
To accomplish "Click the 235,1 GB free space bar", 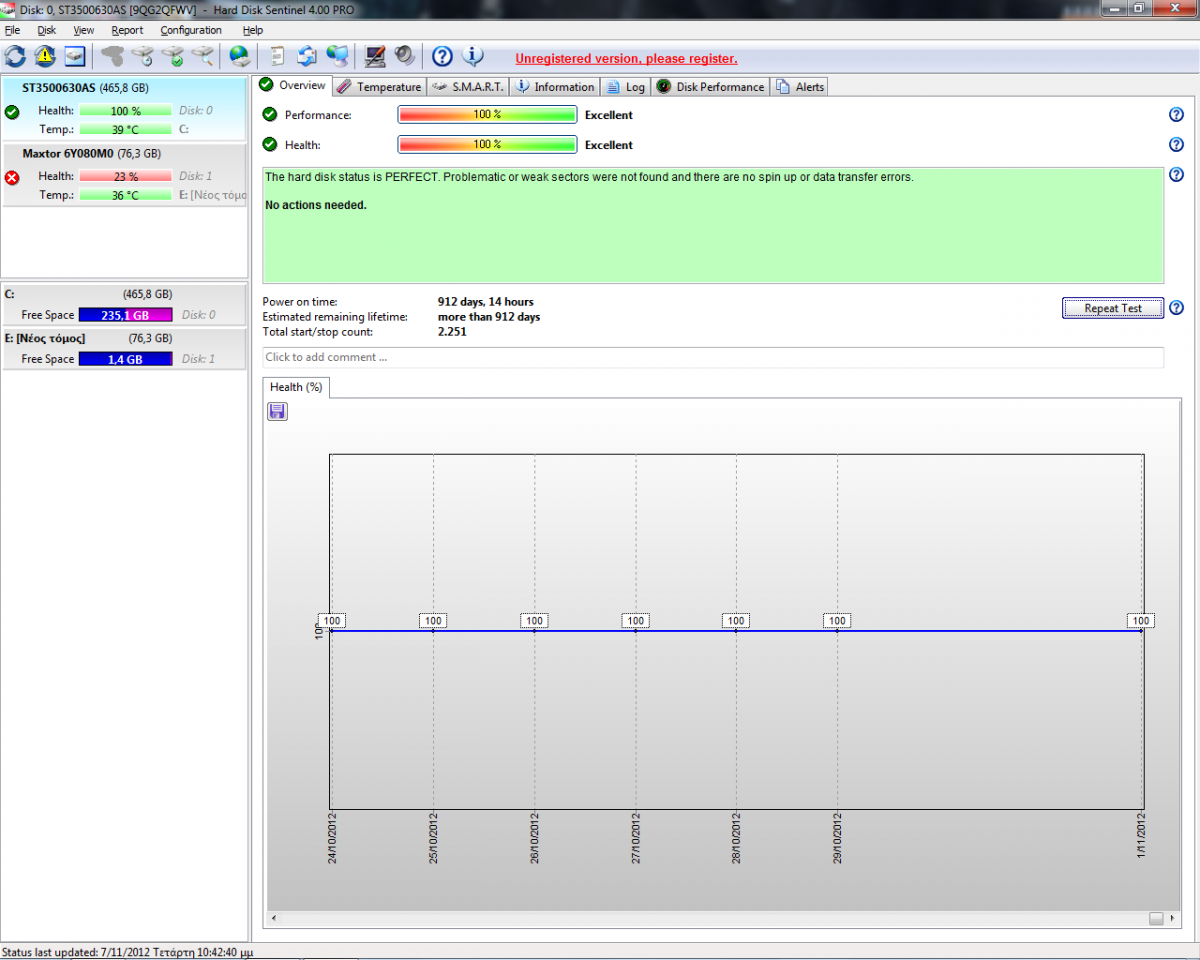I will 125,315.
